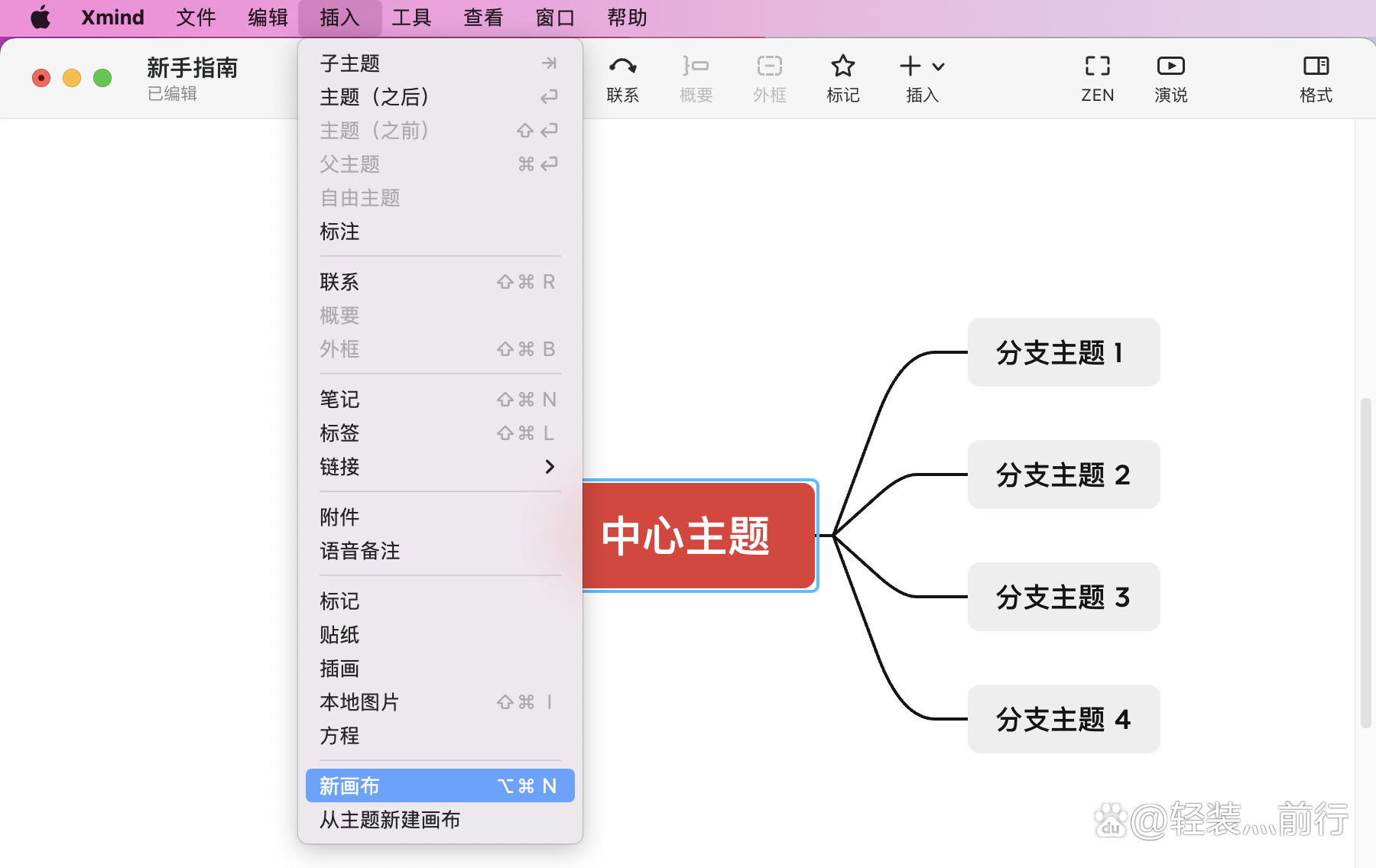Select 方程 equation menu entry

pos(440,736)
